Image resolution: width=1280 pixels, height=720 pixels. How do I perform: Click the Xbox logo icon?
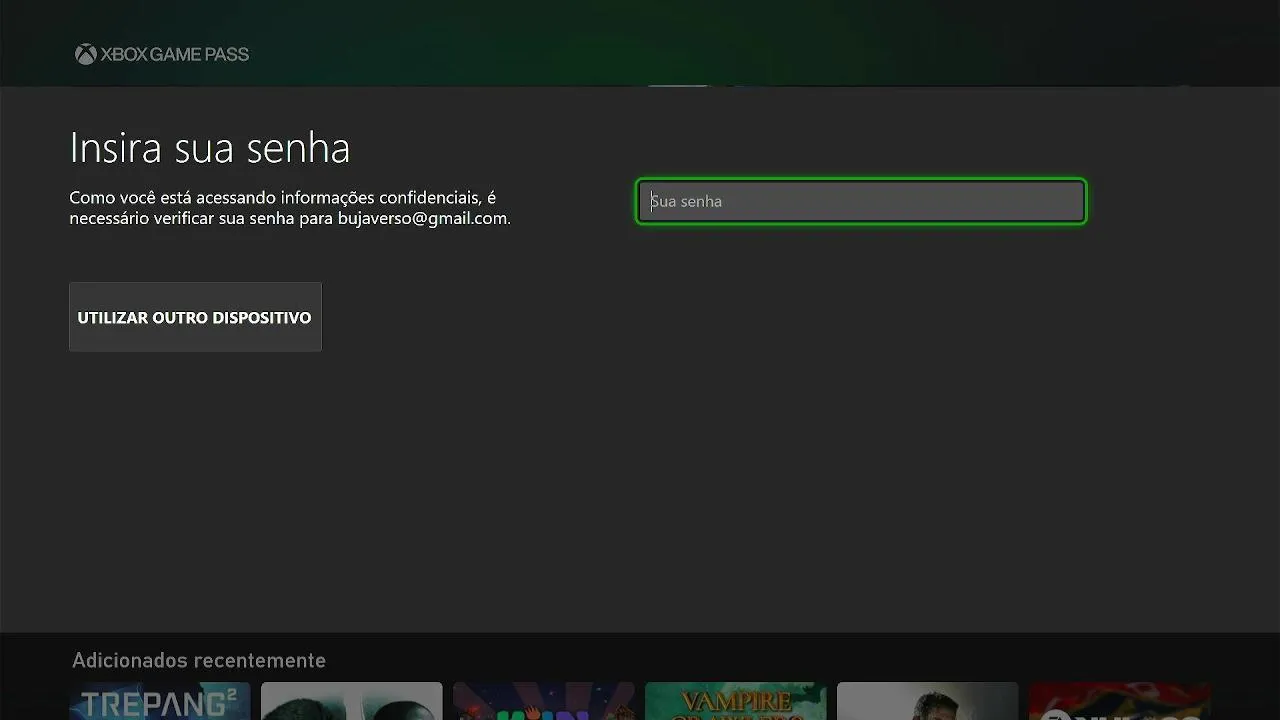[86, 54]
